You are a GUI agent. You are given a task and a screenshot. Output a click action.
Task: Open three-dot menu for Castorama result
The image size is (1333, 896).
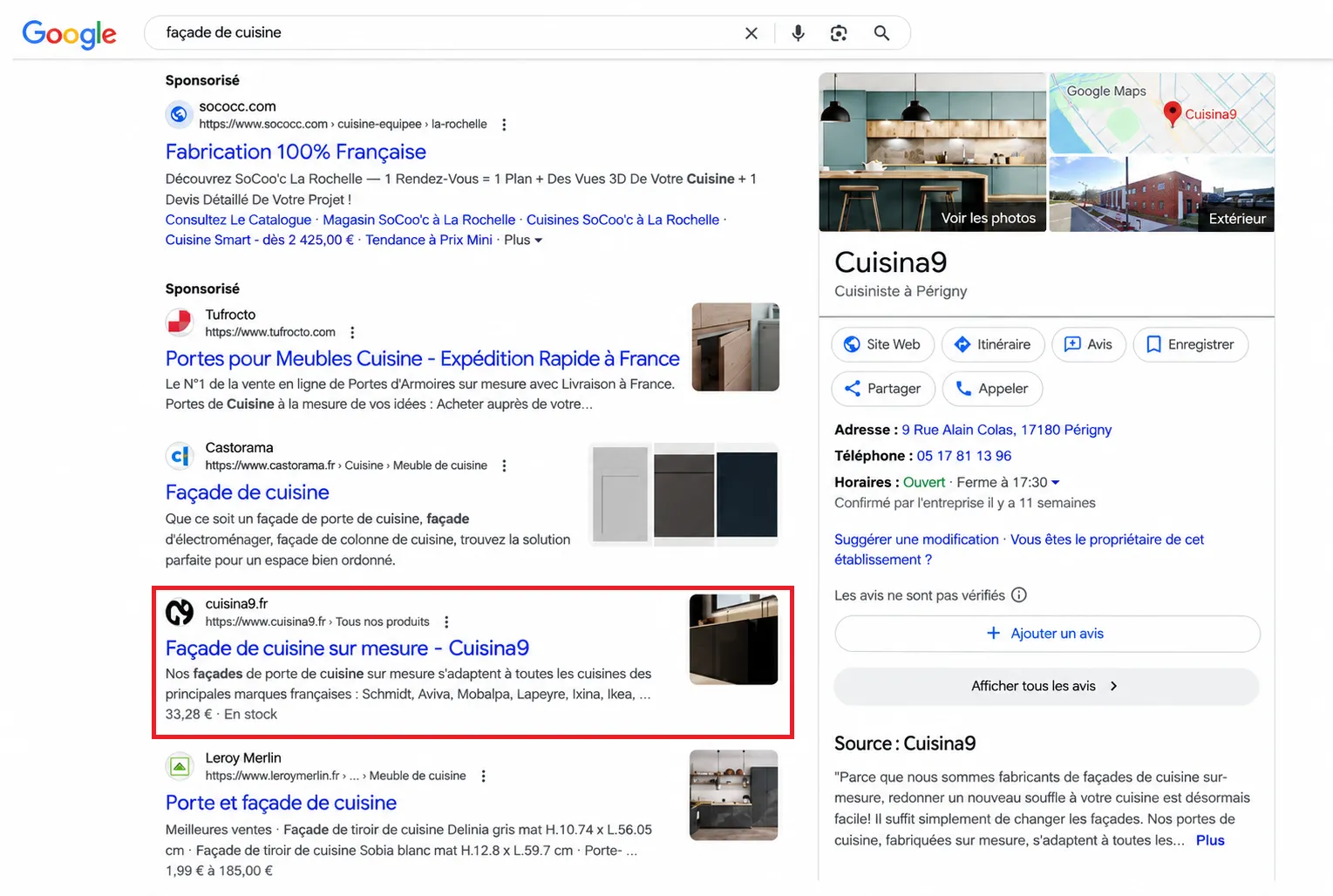click(504, 465)
